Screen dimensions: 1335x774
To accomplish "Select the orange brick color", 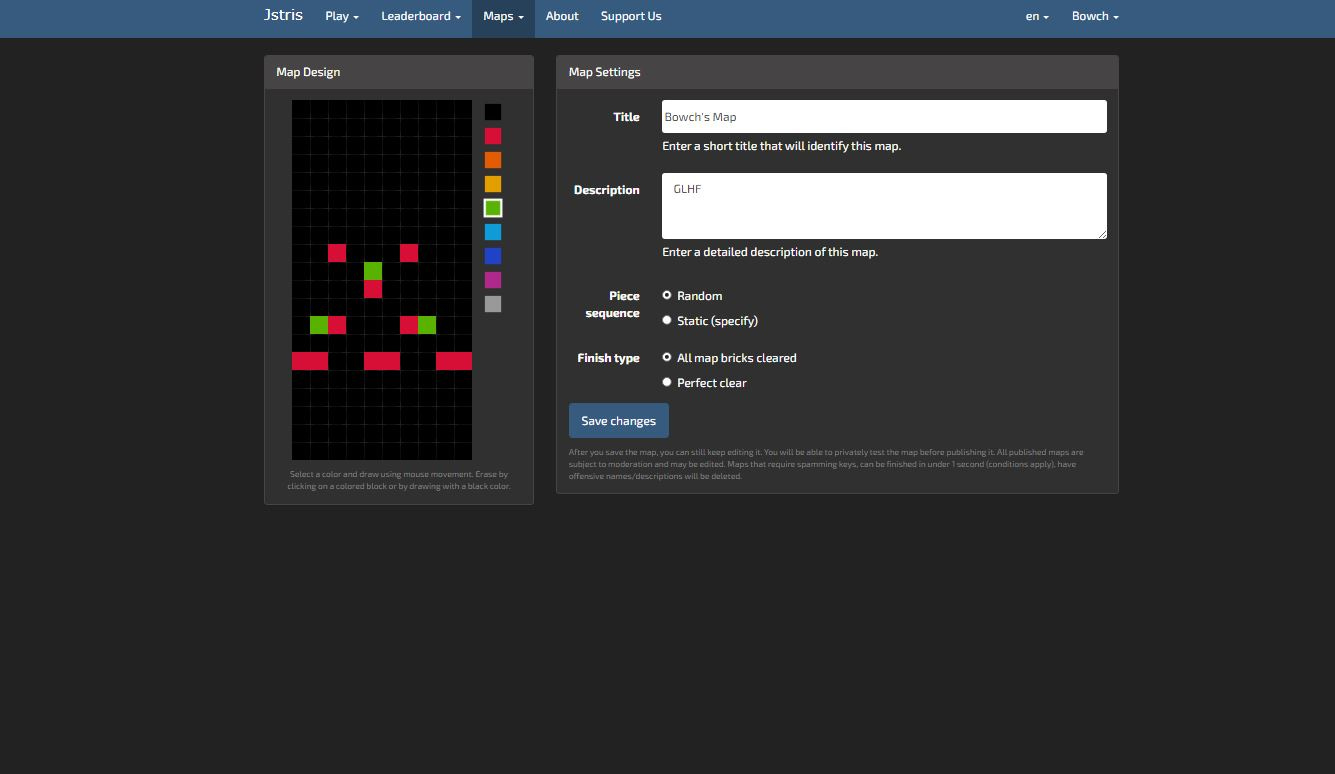I will pos(493,159).
